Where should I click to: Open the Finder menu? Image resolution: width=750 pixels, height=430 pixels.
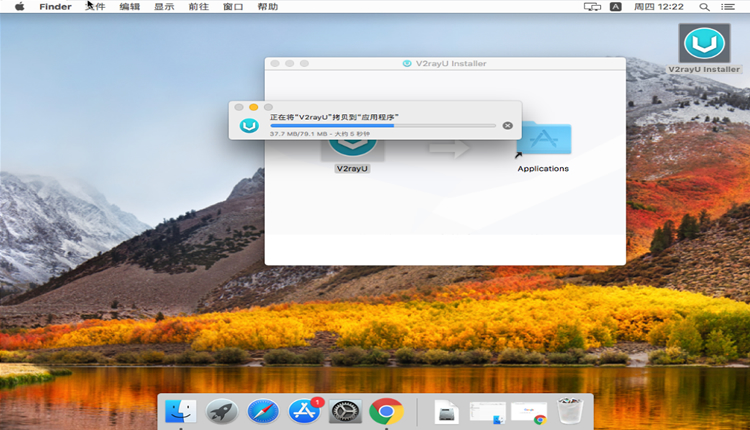pos(55,6)
